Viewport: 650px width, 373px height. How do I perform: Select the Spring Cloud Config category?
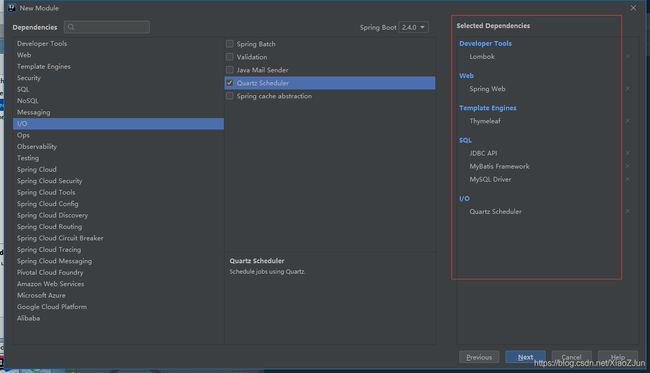point(48,204)
